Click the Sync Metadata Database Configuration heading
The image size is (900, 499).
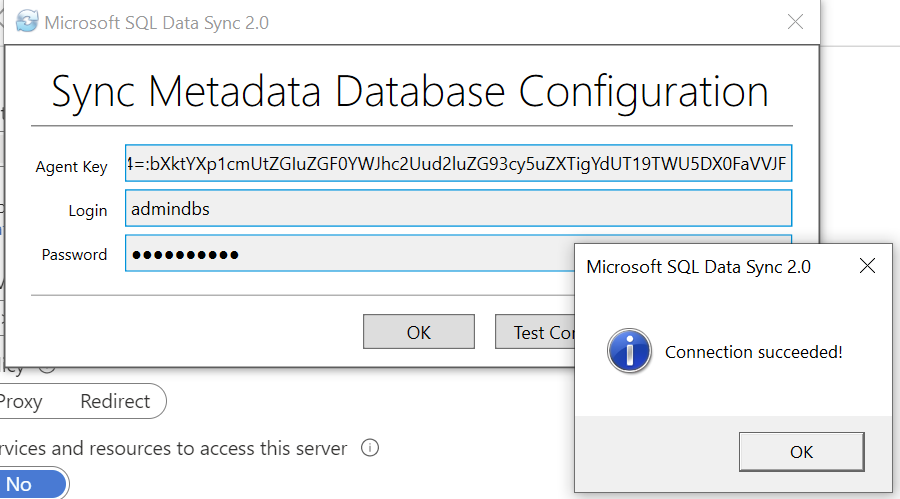(410, 92)
